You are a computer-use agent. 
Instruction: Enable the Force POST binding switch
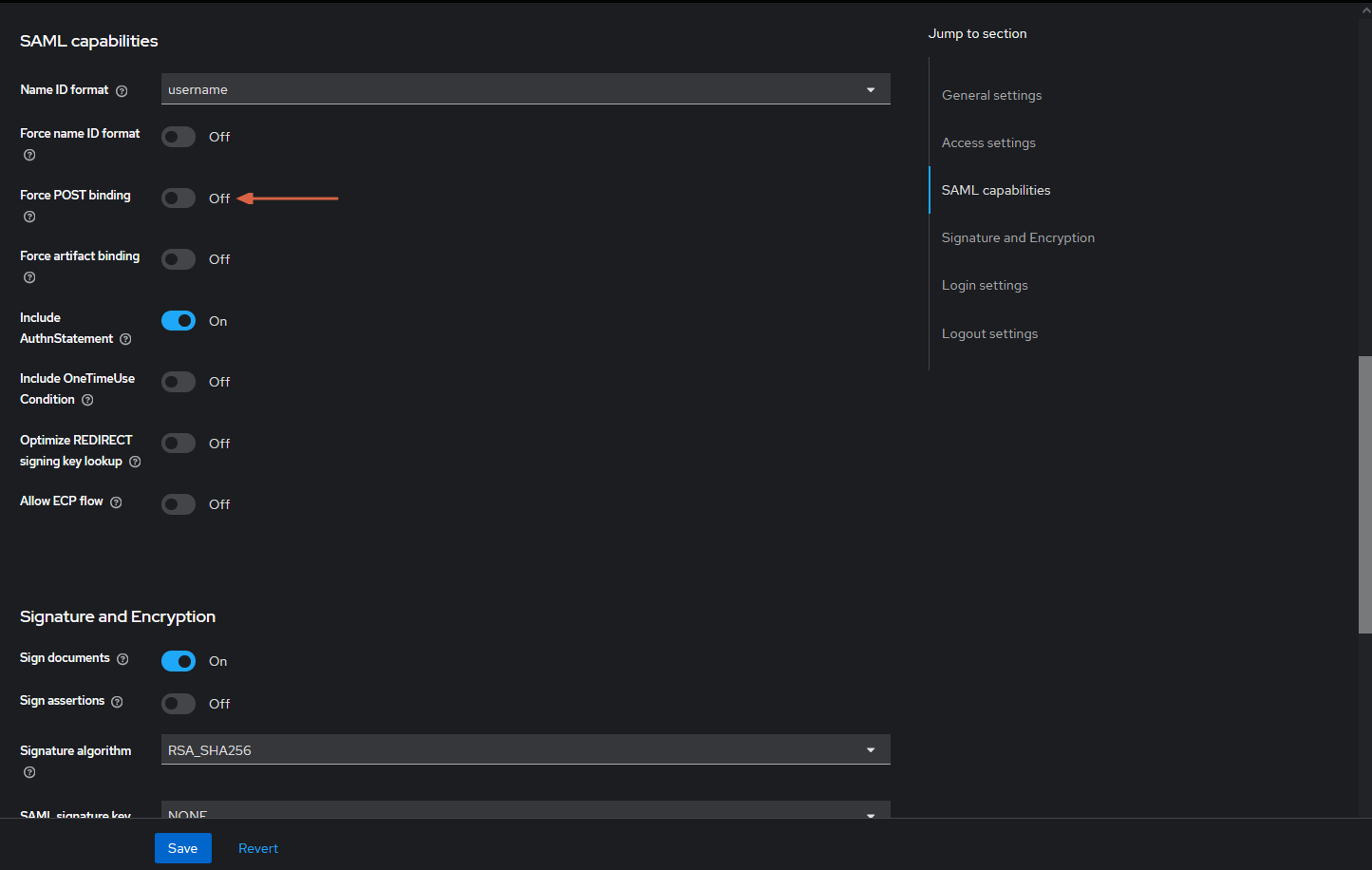click(x=179, y=198)
